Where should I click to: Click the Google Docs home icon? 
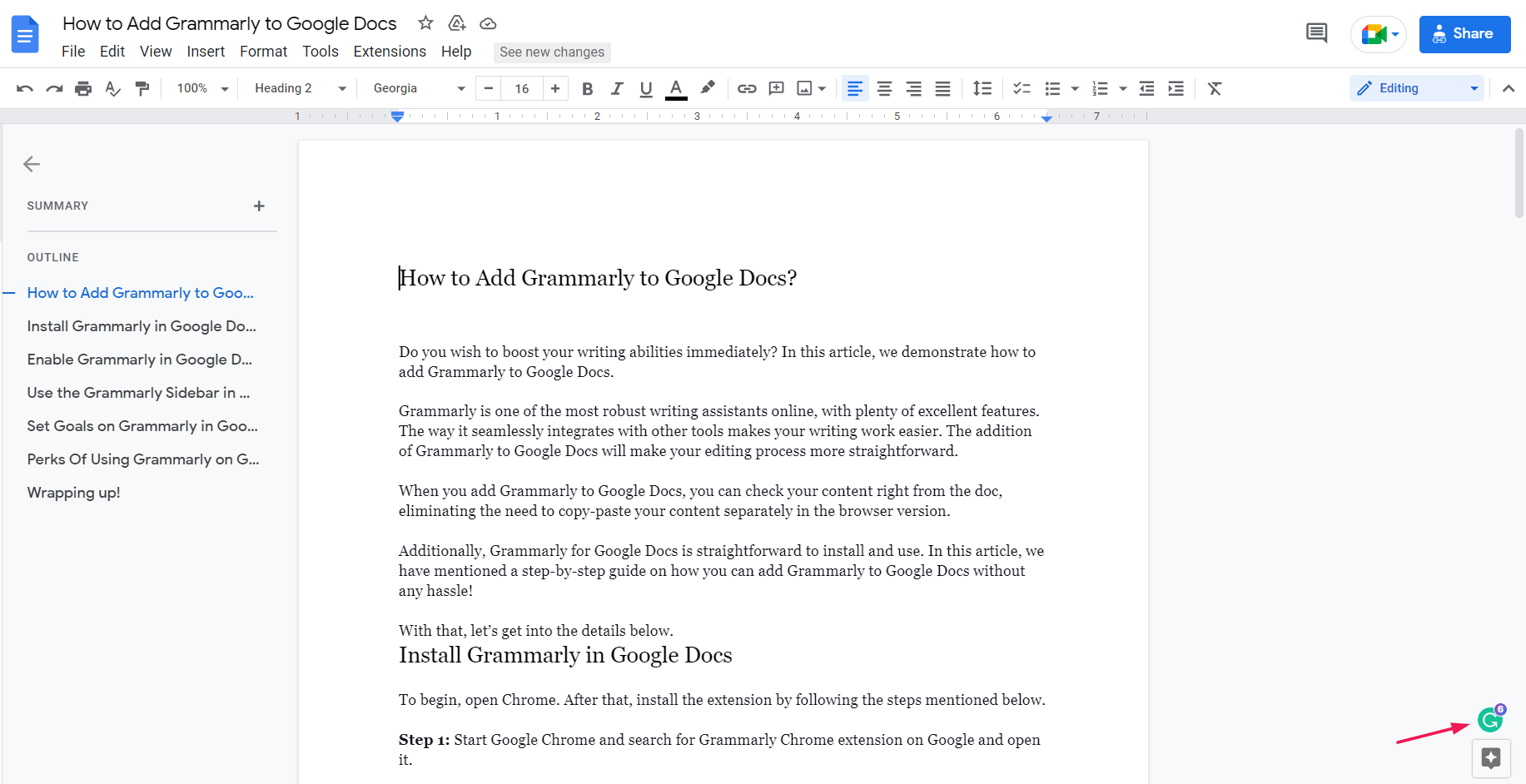click(25, 34)
